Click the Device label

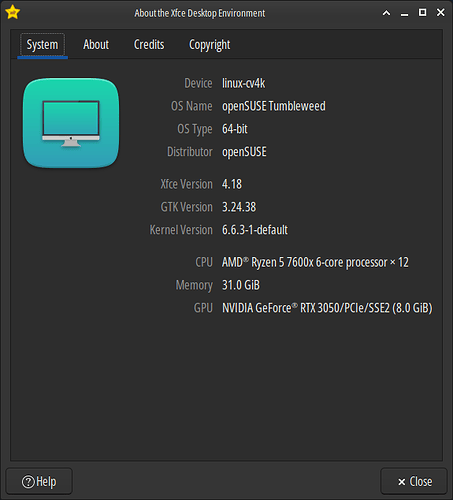[198, 83]
